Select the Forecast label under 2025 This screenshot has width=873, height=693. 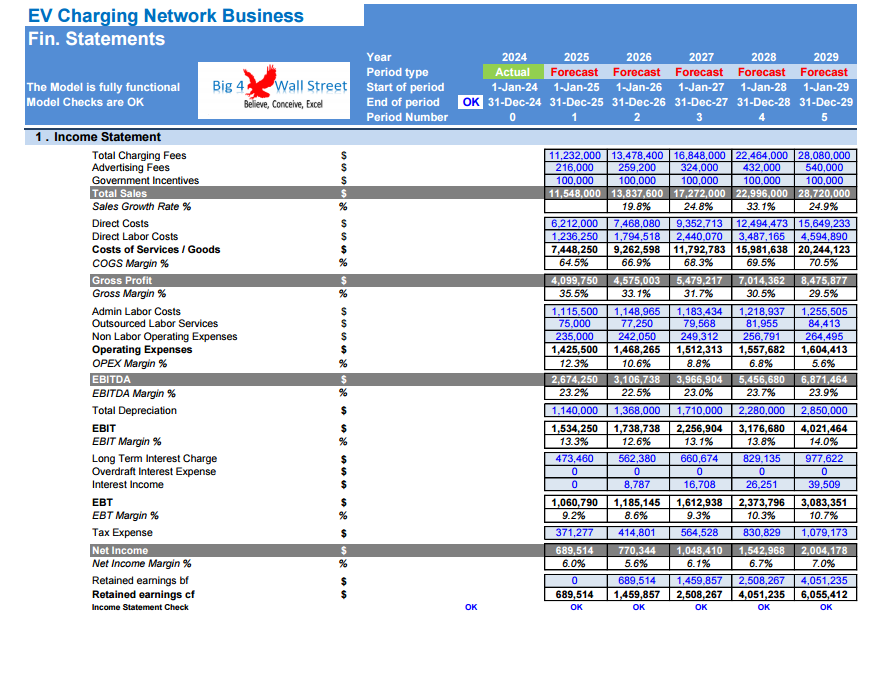pos(574,72)
